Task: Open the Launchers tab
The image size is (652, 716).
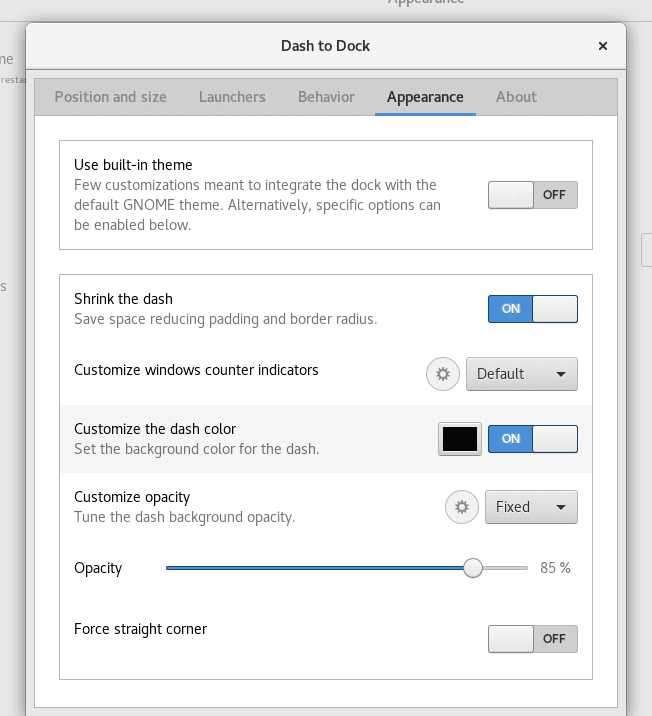Action: [232, 97]
